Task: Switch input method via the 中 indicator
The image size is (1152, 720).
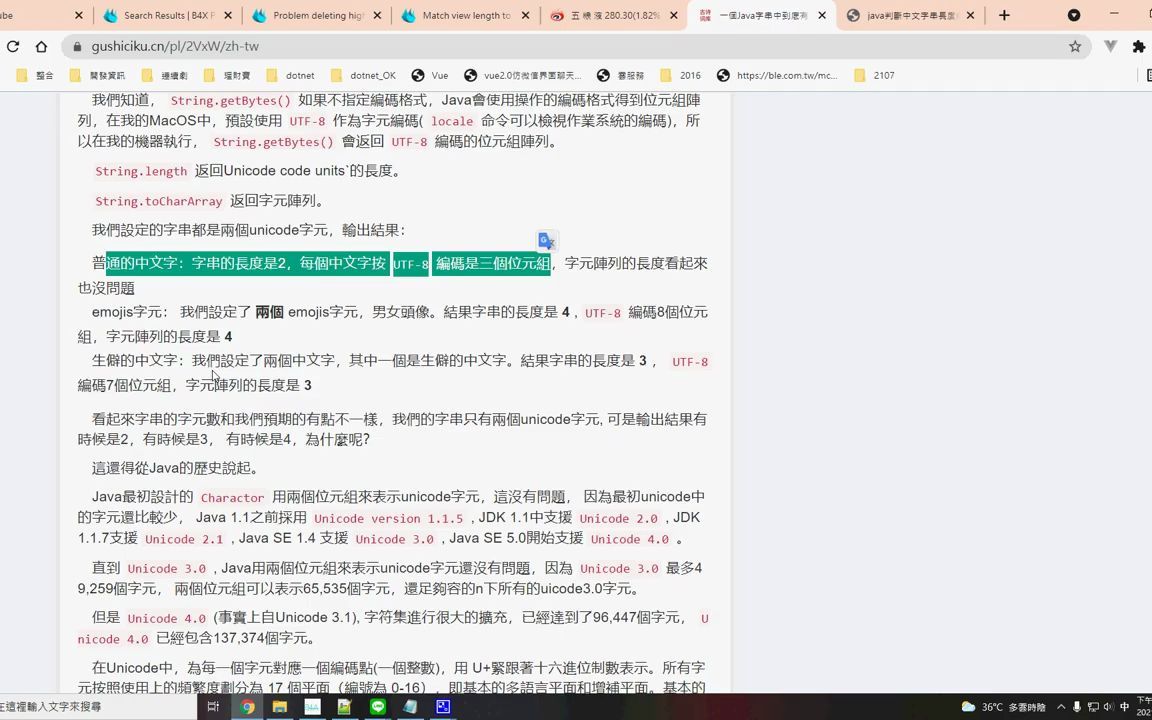Action: coord(1125,707)
